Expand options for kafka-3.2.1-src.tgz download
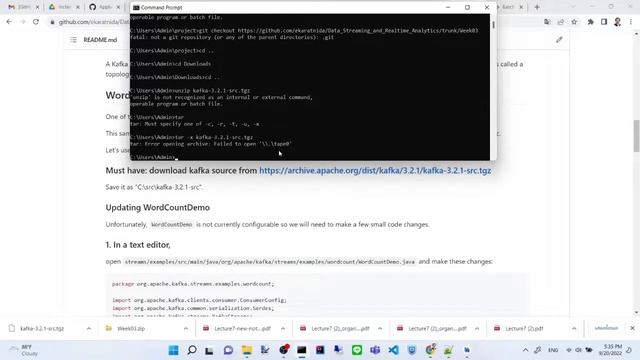Screen dimensions: 640x360 click(89, 328)
